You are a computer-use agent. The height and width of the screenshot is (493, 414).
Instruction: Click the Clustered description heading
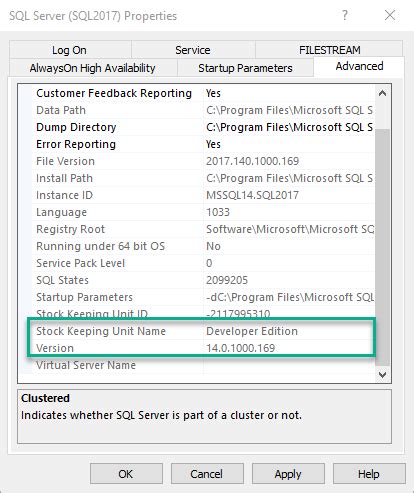click(x=45, y=398)
